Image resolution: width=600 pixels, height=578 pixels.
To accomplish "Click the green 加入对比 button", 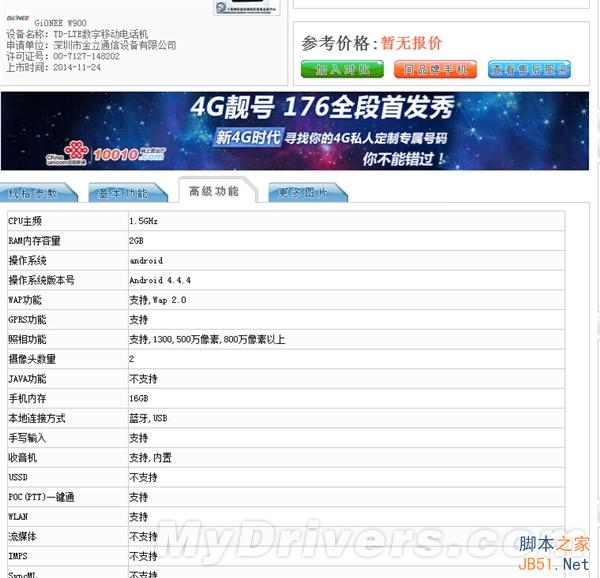I will pyautogui.click(x=342, y=69).
